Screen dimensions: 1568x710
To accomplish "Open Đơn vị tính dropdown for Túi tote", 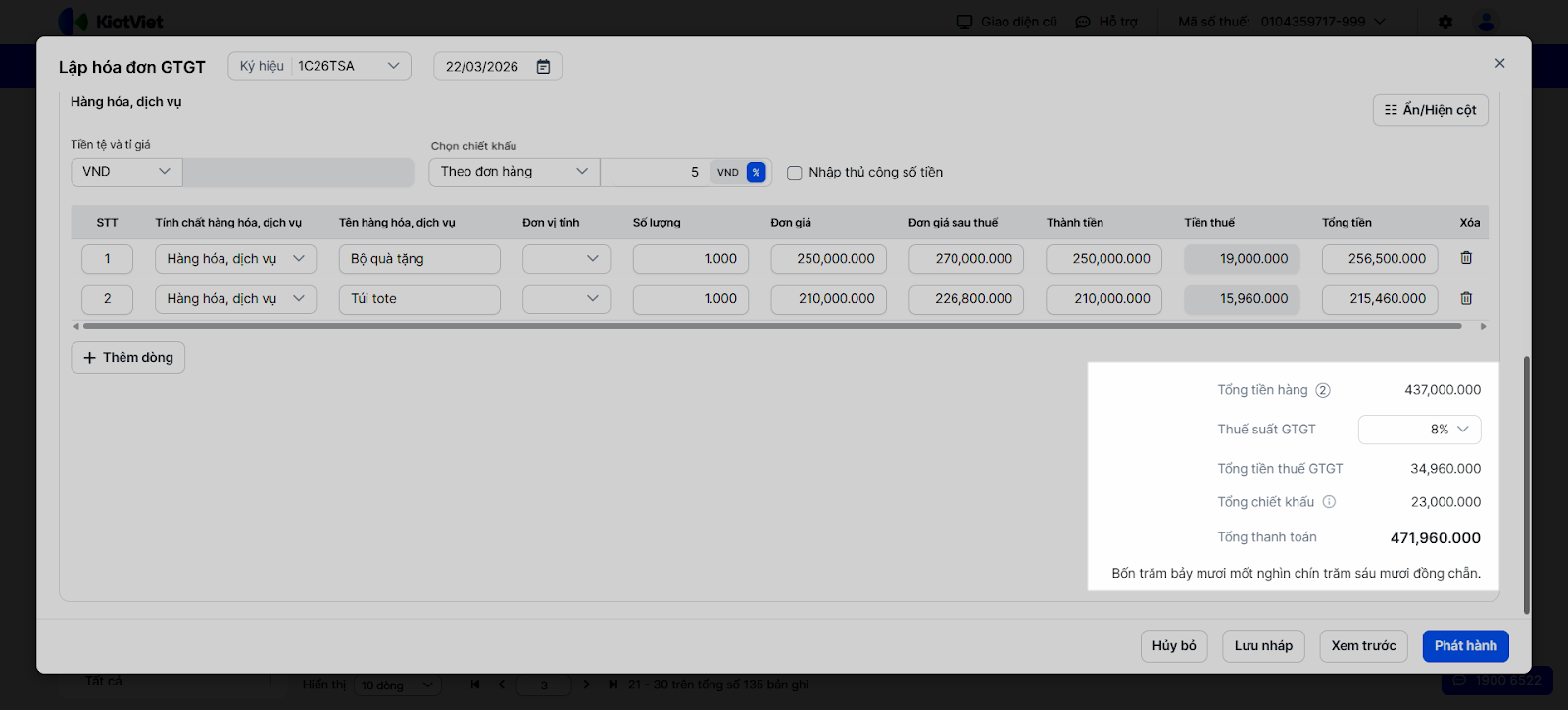I will (566, 299).
